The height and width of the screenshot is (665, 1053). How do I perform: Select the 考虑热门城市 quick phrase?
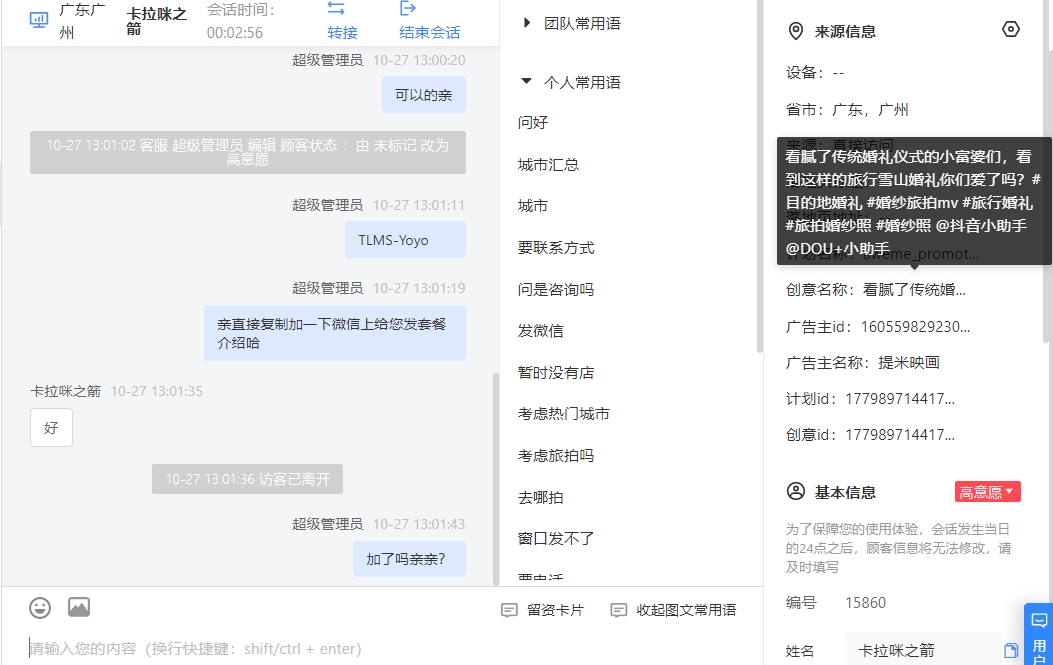click(x=563, y=414)
